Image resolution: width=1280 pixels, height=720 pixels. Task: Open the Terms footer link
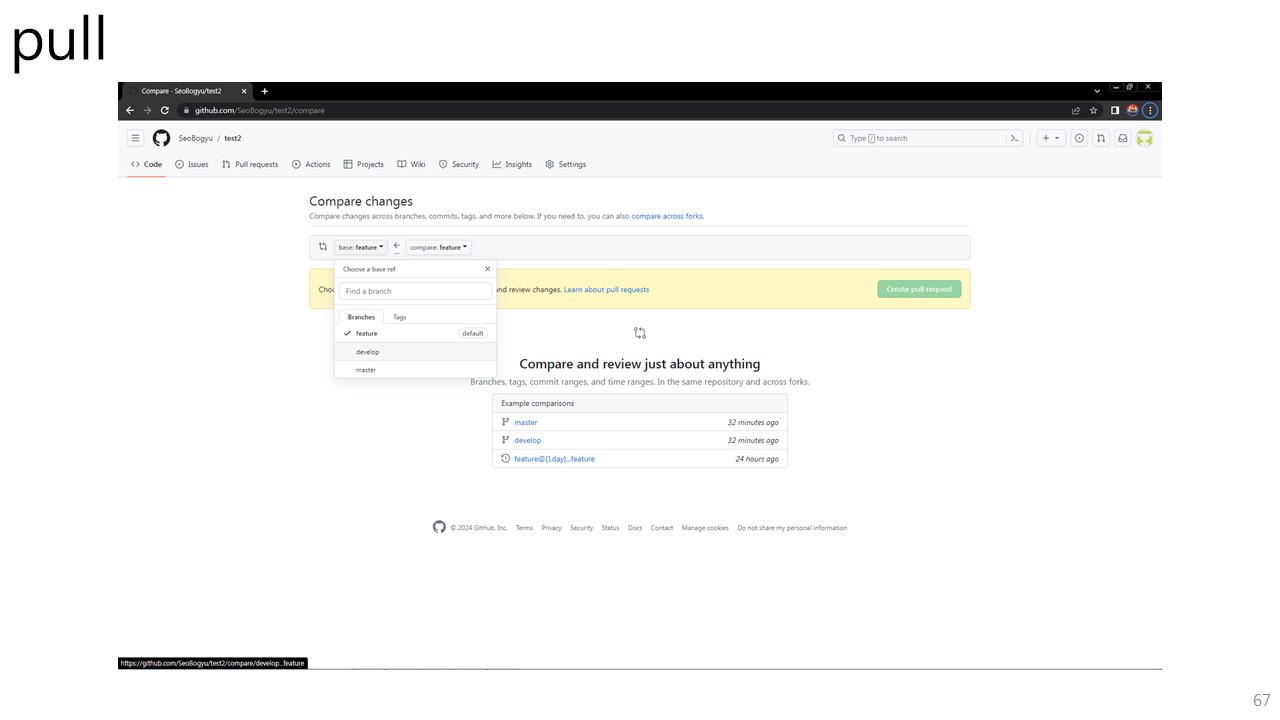(x=524, y=528)
